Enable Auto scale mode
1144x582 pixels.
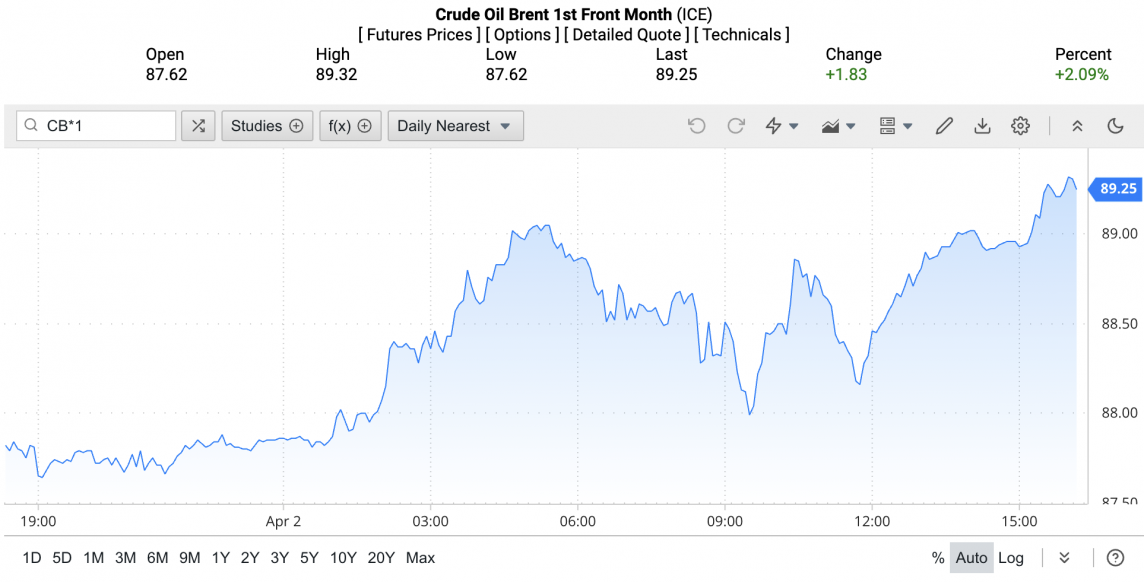tap(971, 558)
